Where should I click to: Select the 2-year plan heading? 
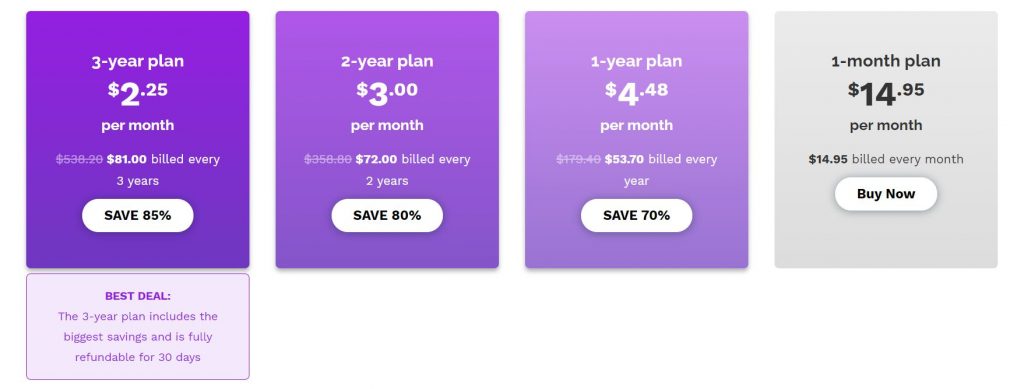coord(387,61)
